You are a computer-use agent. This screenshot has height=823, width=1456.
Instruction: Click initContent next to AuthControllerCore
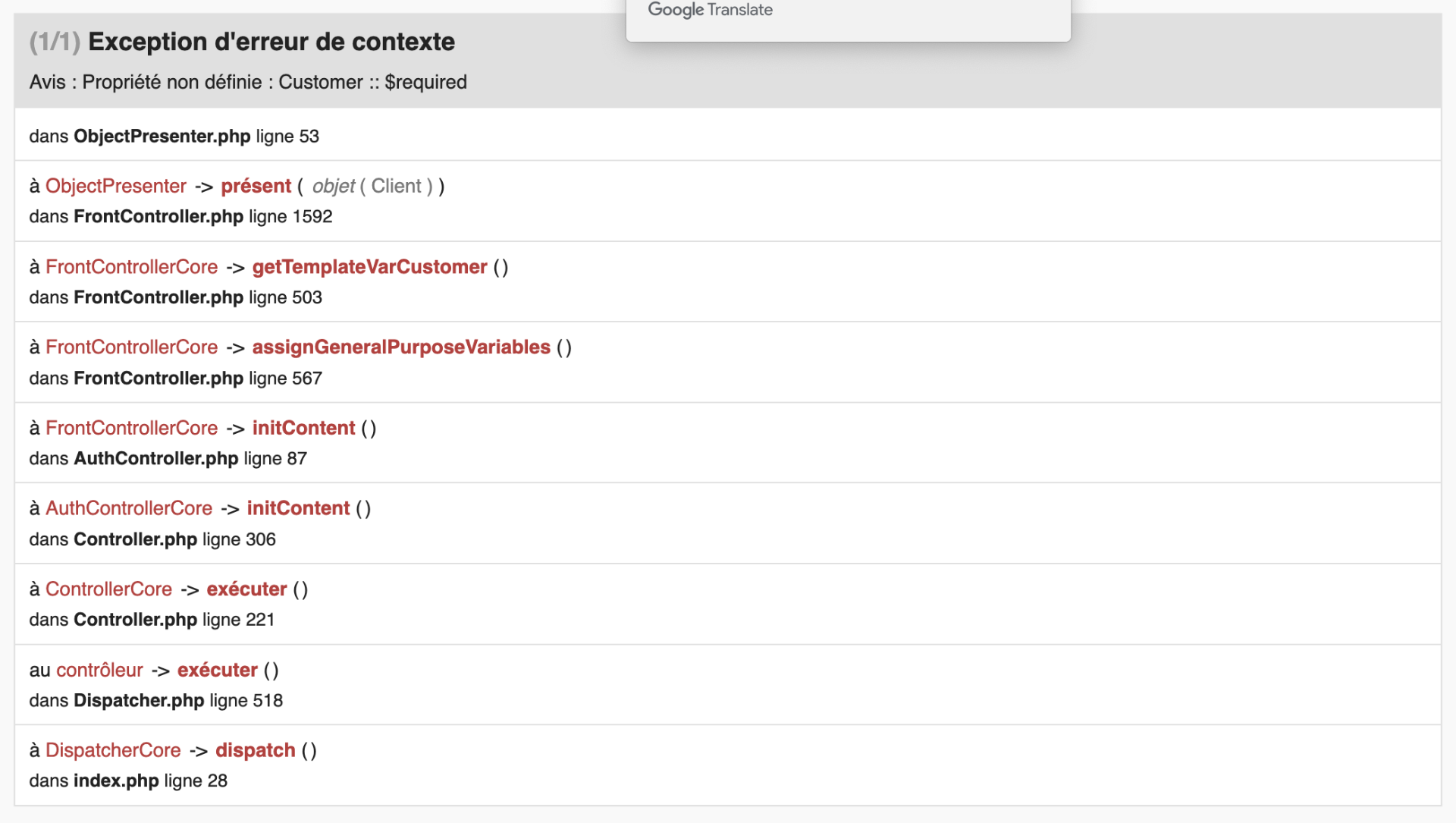298,508
